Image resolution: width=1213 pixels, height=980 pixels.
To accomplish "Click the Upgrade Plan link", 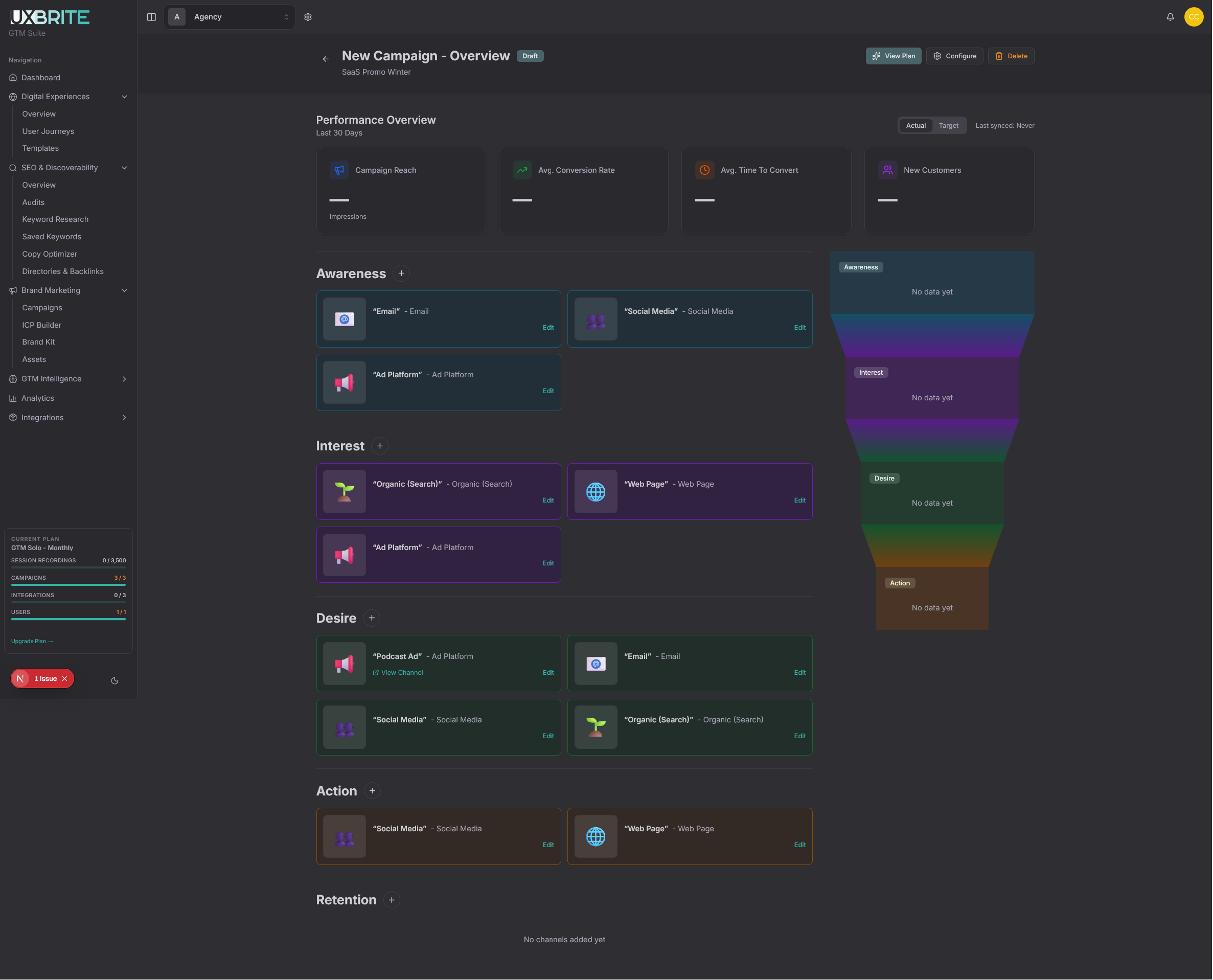I will point(32,641).
